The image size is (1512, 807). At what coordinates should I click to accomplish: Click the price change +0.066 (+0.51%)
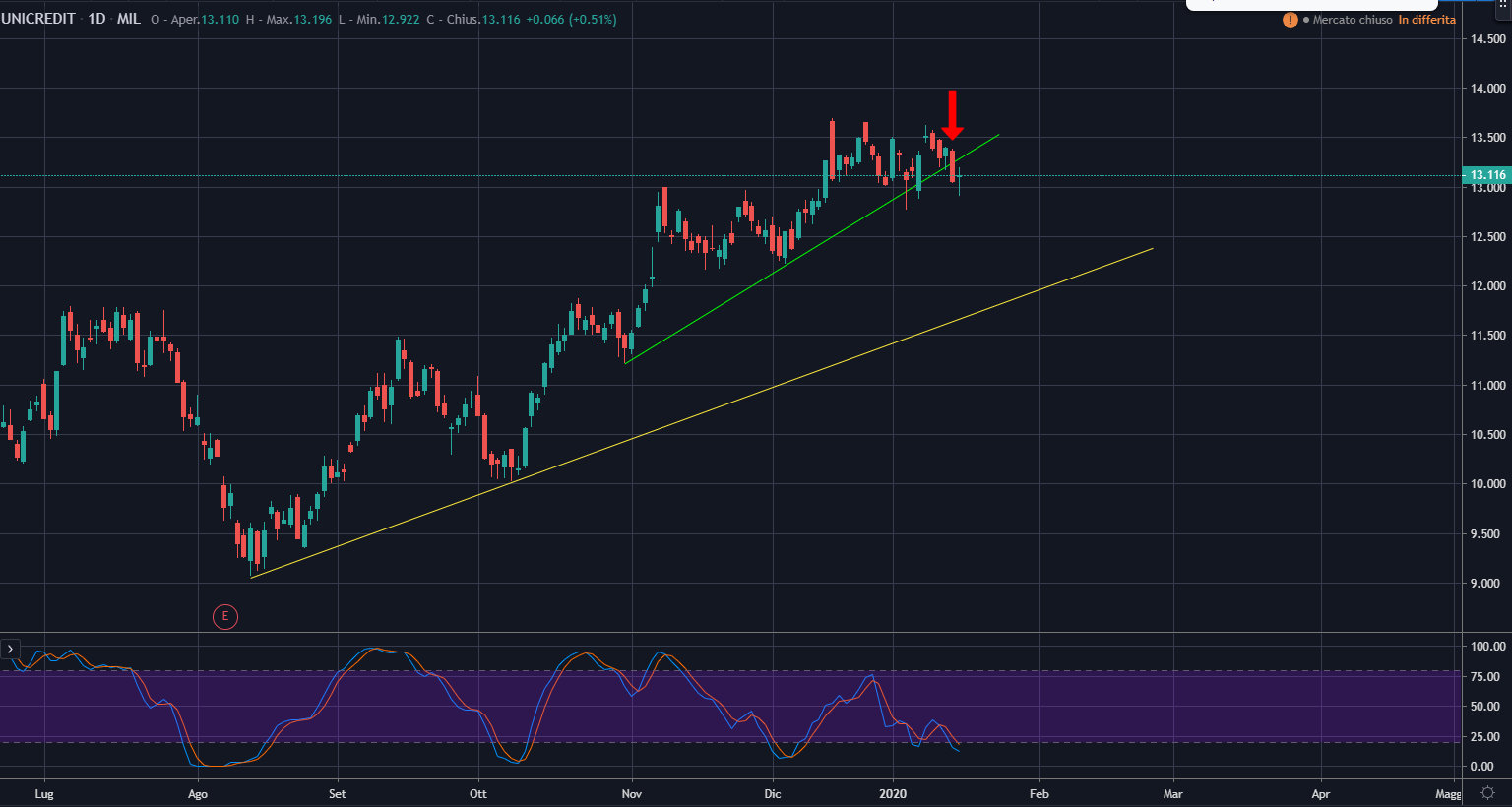tap(571, 20)
